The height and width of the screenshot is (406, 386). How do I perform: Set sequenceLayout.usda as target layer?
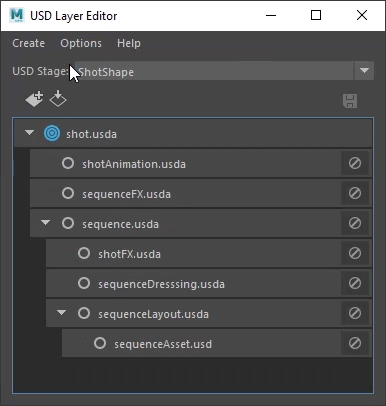pos(84,313)
